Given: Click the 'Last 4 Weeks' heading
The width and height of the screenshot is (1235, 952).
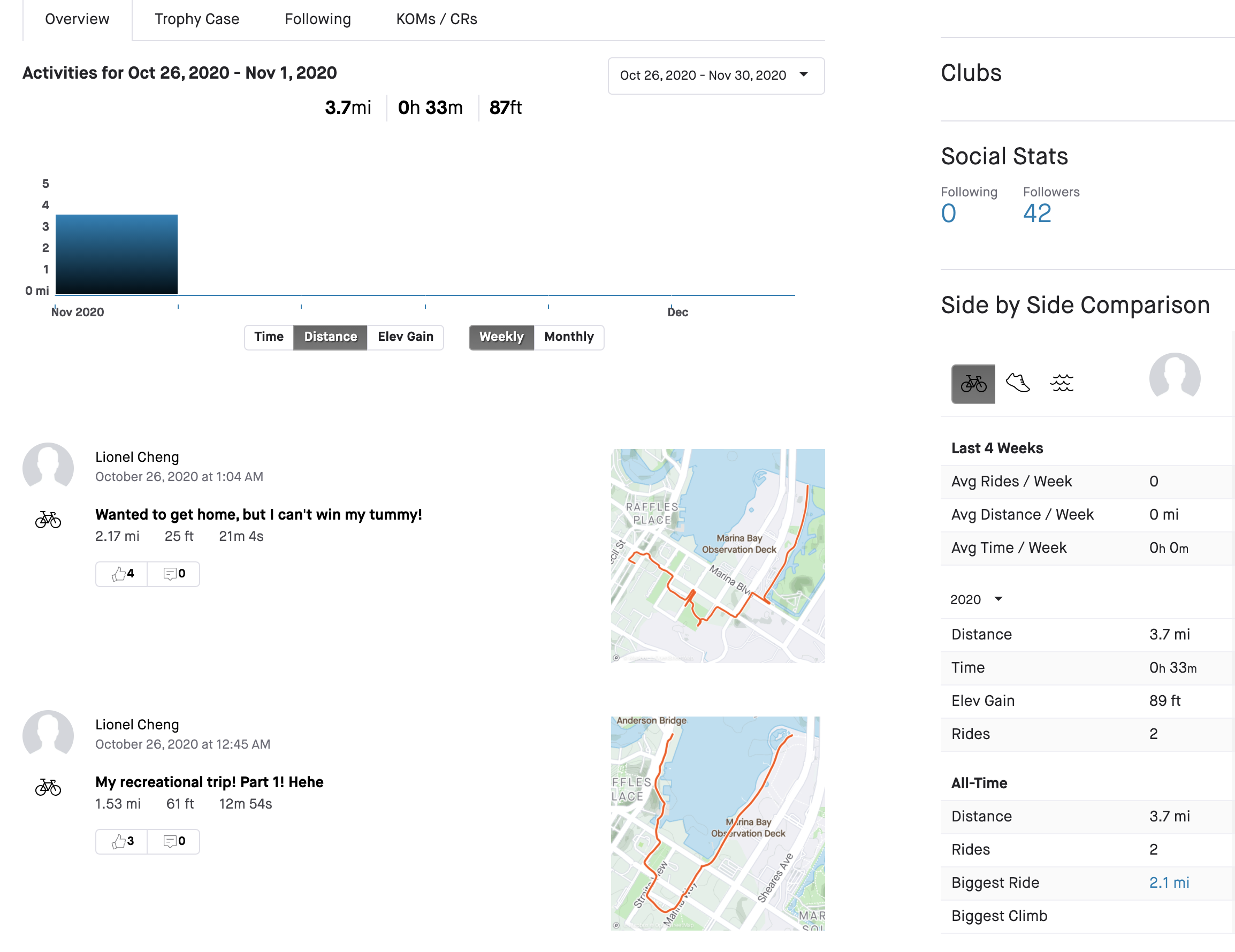Looking at the screenshot, I should tap(997, 448).
